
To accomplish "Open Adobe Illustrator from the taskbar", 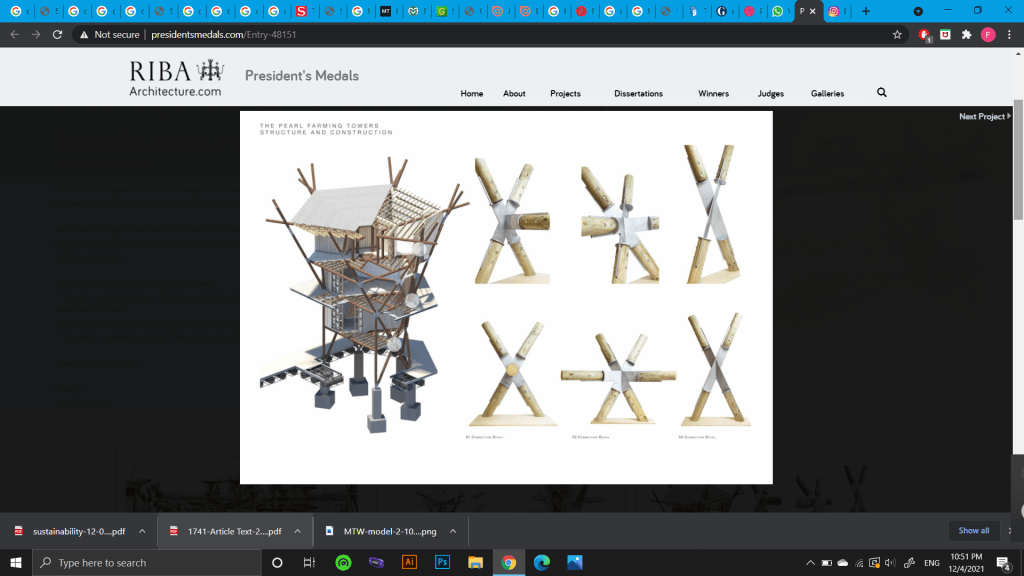I will point(409,563).
